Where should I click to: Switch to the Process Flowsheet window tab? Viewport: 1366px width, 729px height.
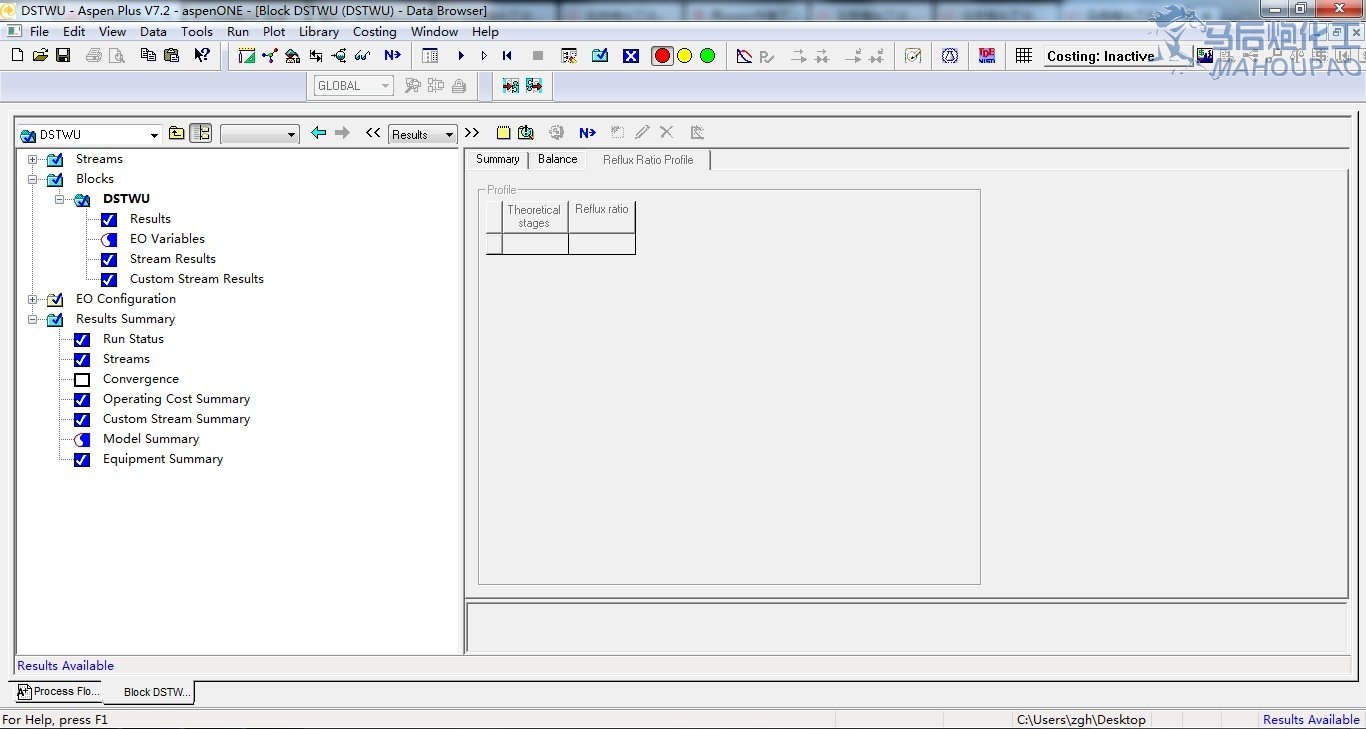pos(58,692)
